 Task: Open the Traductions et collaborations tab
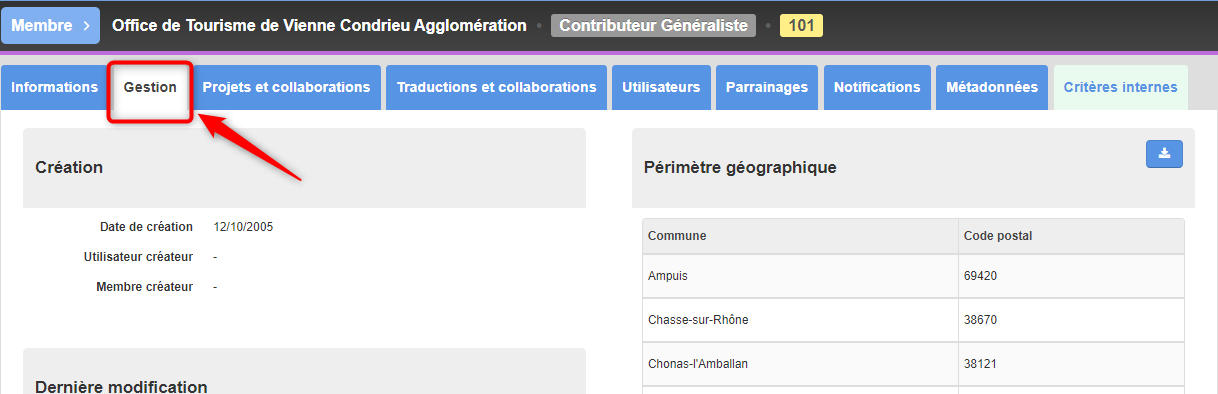pyautogui.click(x=496, y=87)
